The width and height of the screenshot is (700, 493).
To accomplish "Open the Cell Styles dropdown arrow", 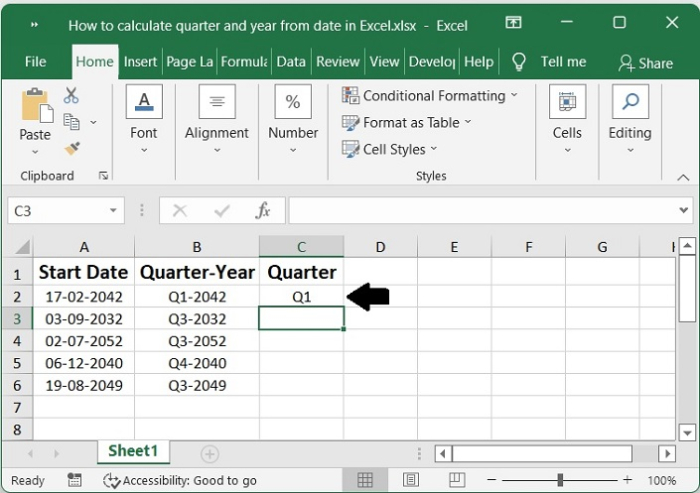I will pyautogui.click(x=433, y=148).
